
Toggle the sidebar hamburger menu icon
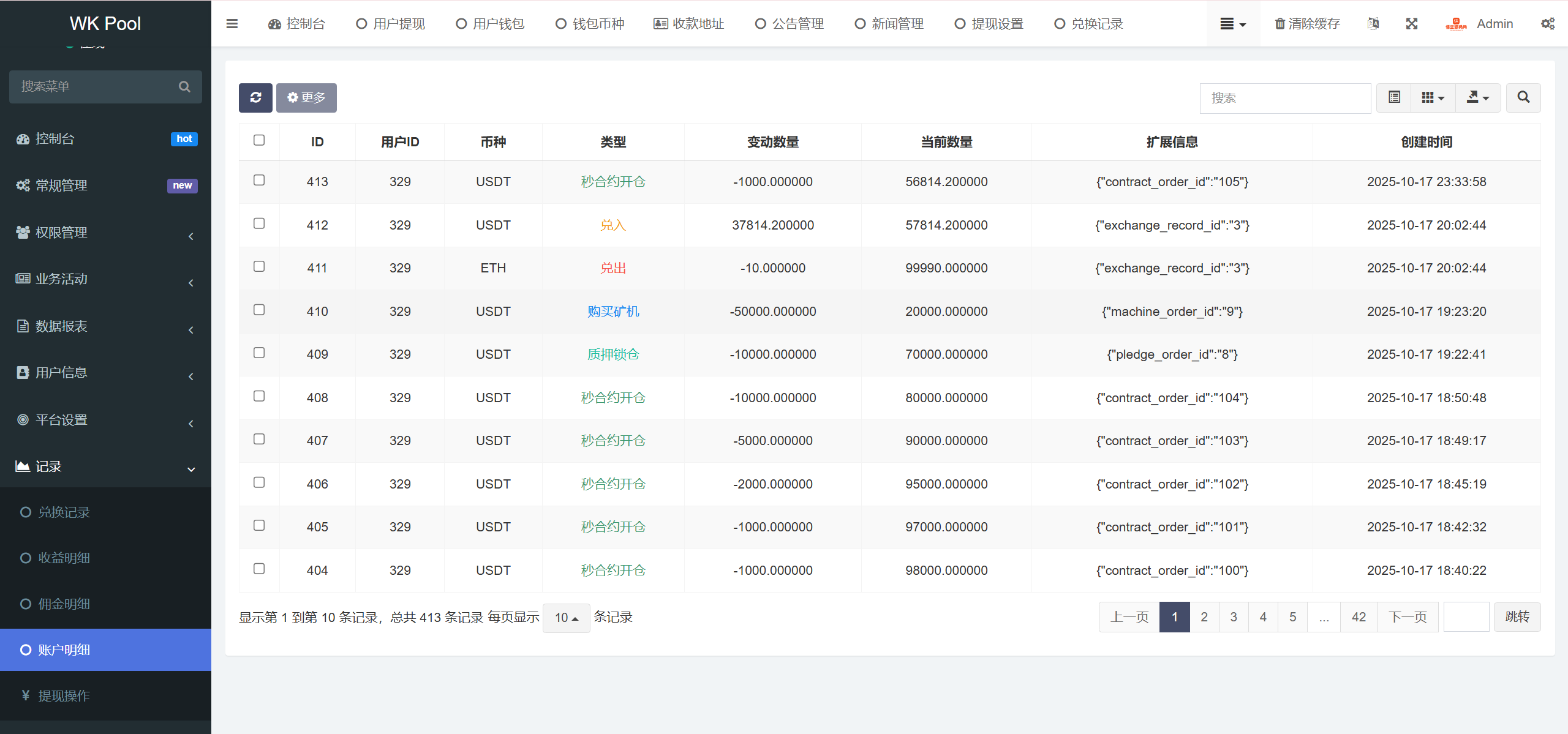pos(232,24)
